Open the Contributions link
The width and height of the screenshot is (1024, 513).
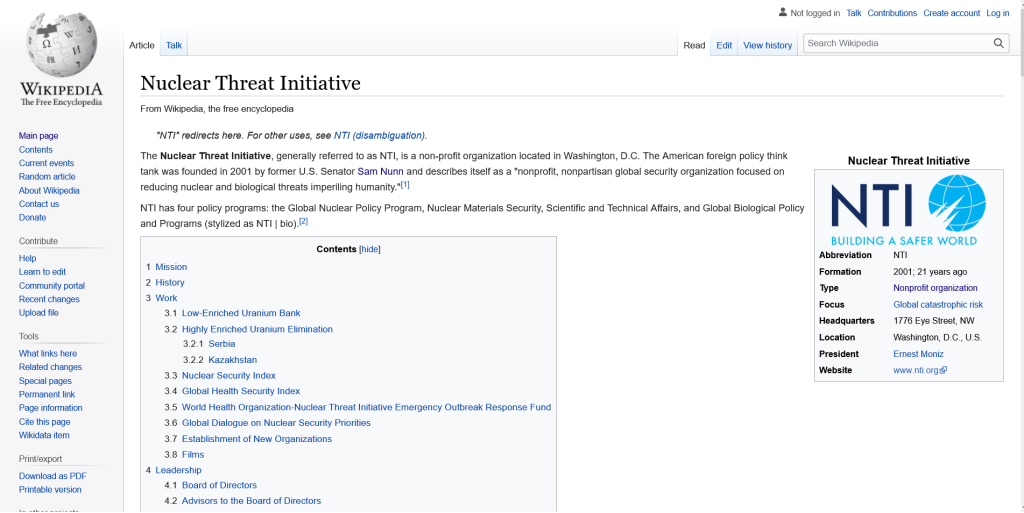tap(892, 13)
